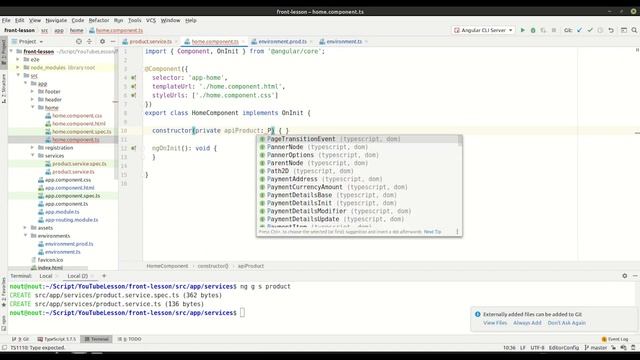The image size is (640, 360).
Task: Toggle the Terminal tool window button
Action: 97,339
